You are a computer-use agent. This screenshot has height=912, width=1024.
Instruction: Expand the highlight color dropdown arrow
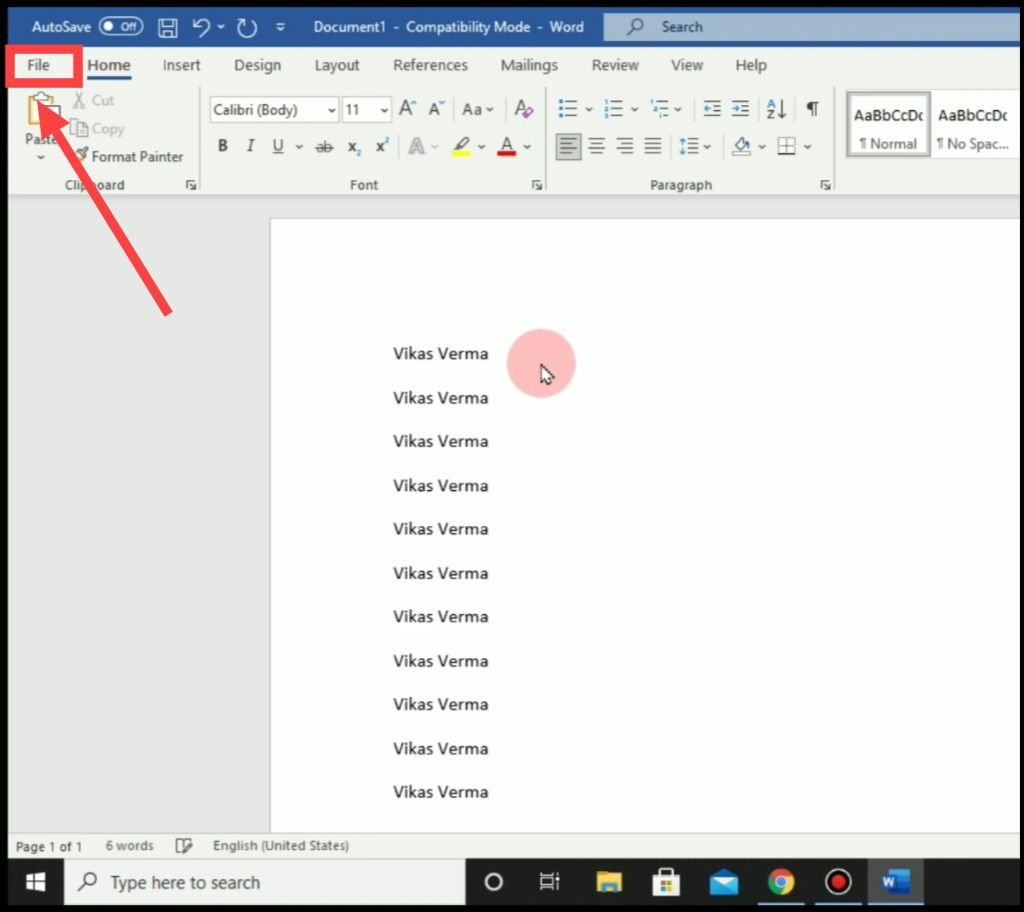tap(482, 147)
